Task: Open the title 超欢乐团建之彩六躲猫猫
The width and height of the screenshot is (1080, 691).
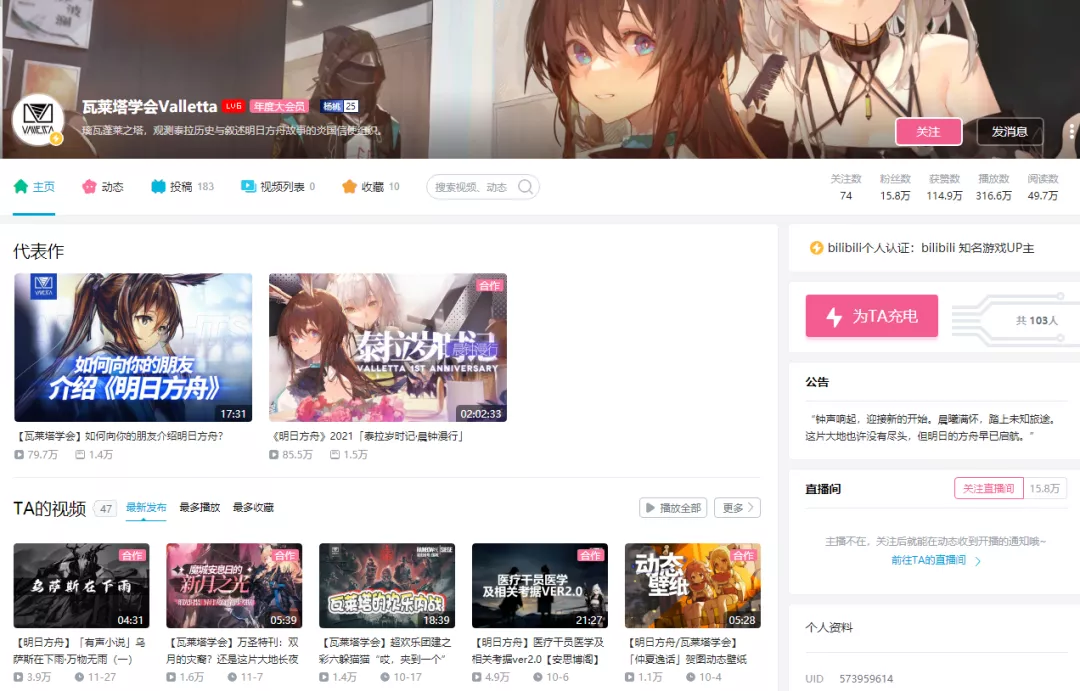Action: coord(385,650)
